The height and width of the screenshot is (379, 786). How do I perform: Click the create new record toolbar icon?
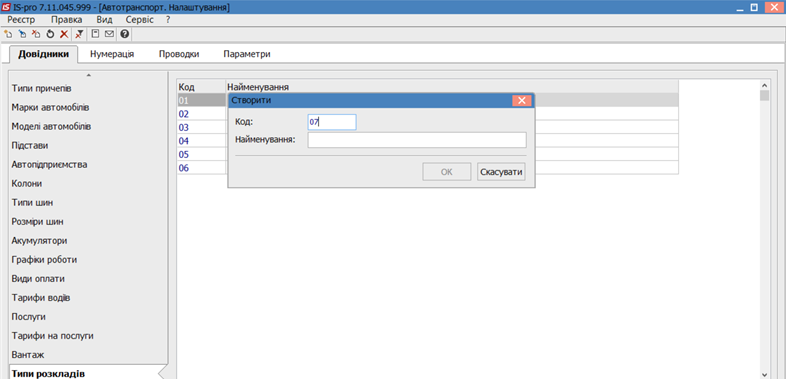click(x=8, y=34)
